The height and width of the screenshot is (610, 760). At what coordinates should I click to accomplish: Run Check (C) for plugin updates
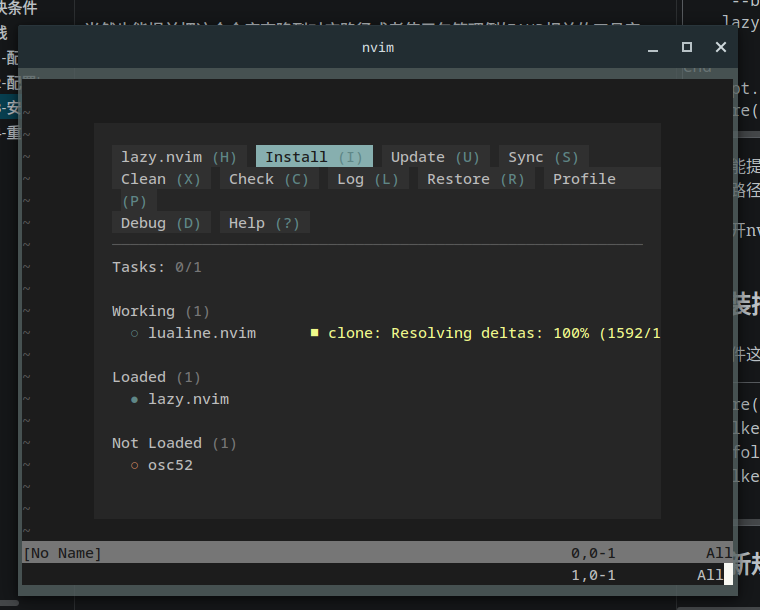coord(268,179)
